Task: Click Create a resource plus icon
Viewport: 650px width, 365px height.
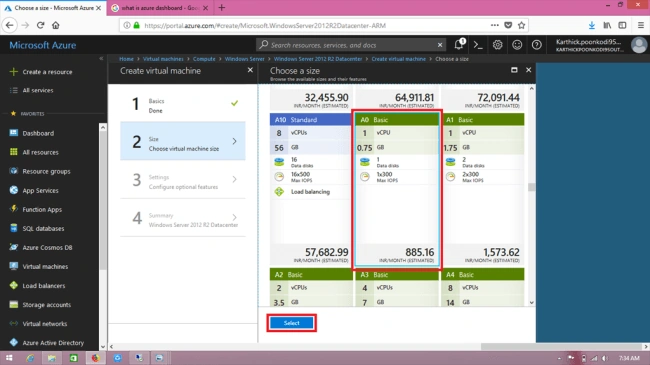Action: click(14, 72)
